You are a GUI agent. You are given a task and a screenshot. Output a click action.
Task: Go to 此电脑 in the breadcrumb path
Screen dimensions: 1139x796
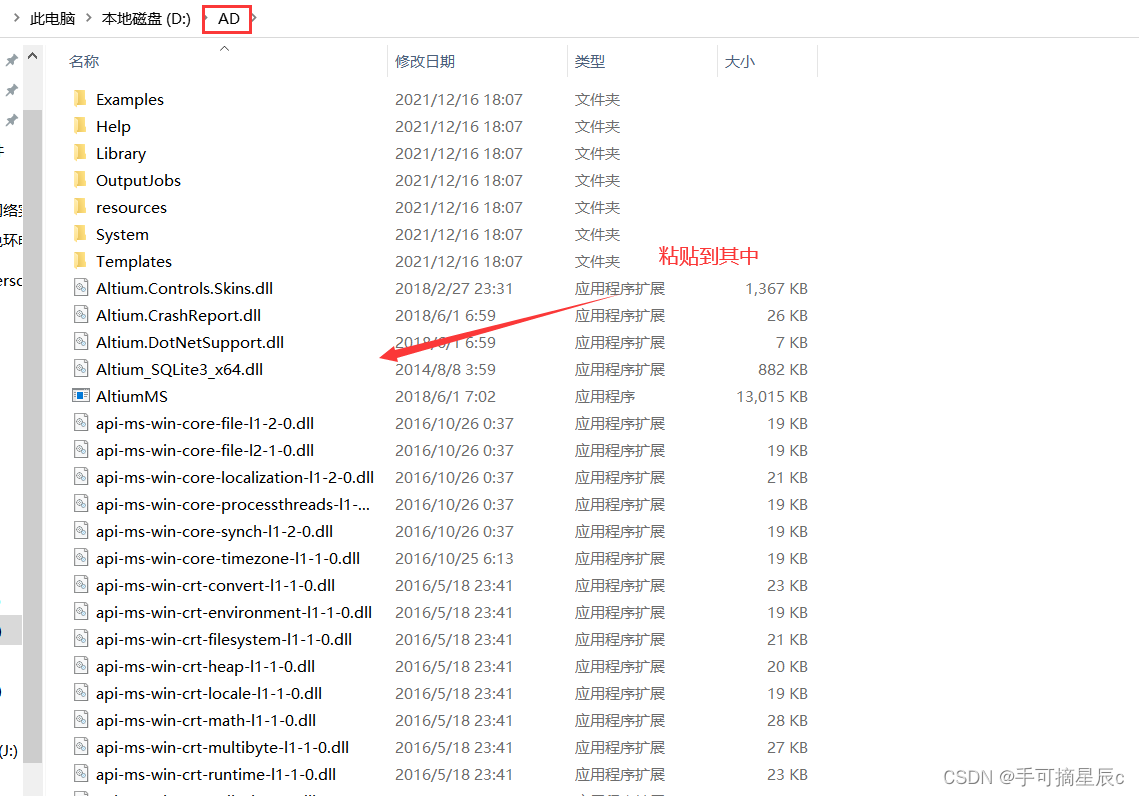(x=52, y=19)
